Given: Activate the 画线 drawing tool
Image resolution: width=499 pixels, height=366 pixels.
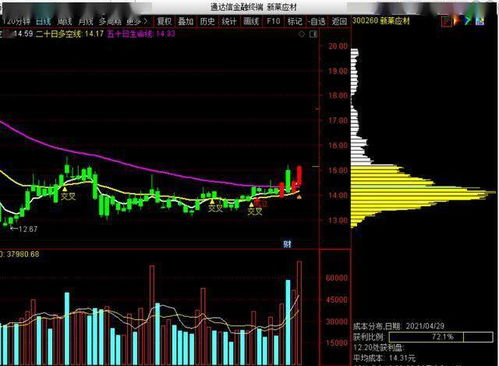Looking at the screenshot, I should click(251, 21).
